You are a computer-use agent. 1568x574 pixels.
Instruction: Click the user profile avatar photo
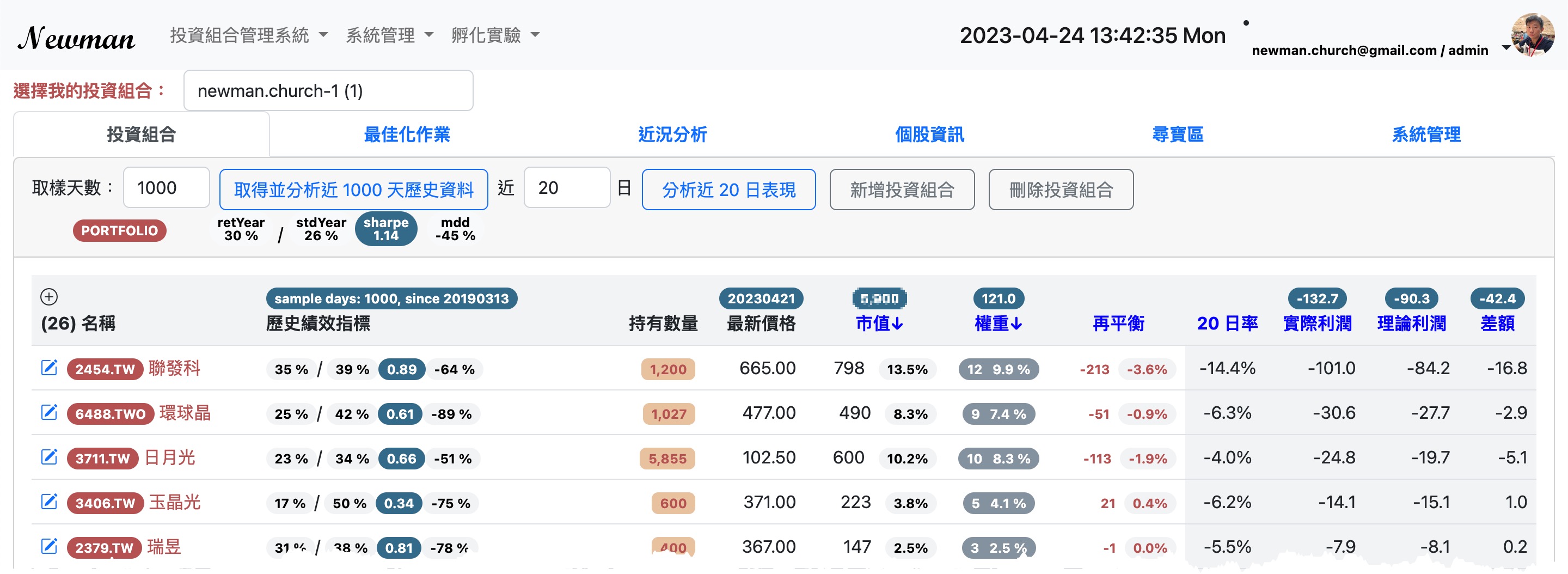(1532, 35)
